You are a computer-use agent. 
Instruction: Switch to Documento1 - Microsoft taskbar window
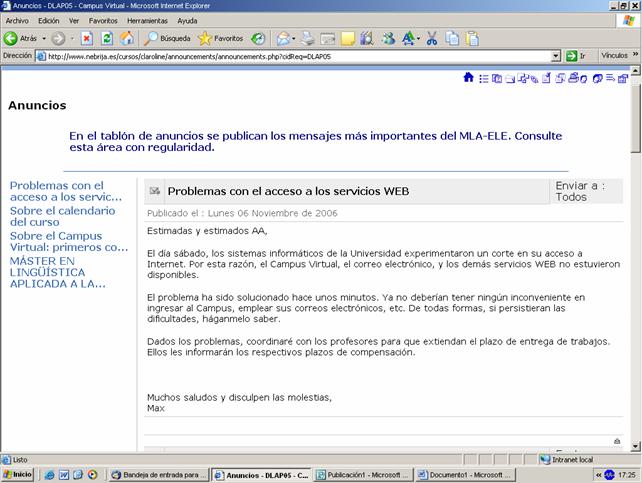point(466,475)
